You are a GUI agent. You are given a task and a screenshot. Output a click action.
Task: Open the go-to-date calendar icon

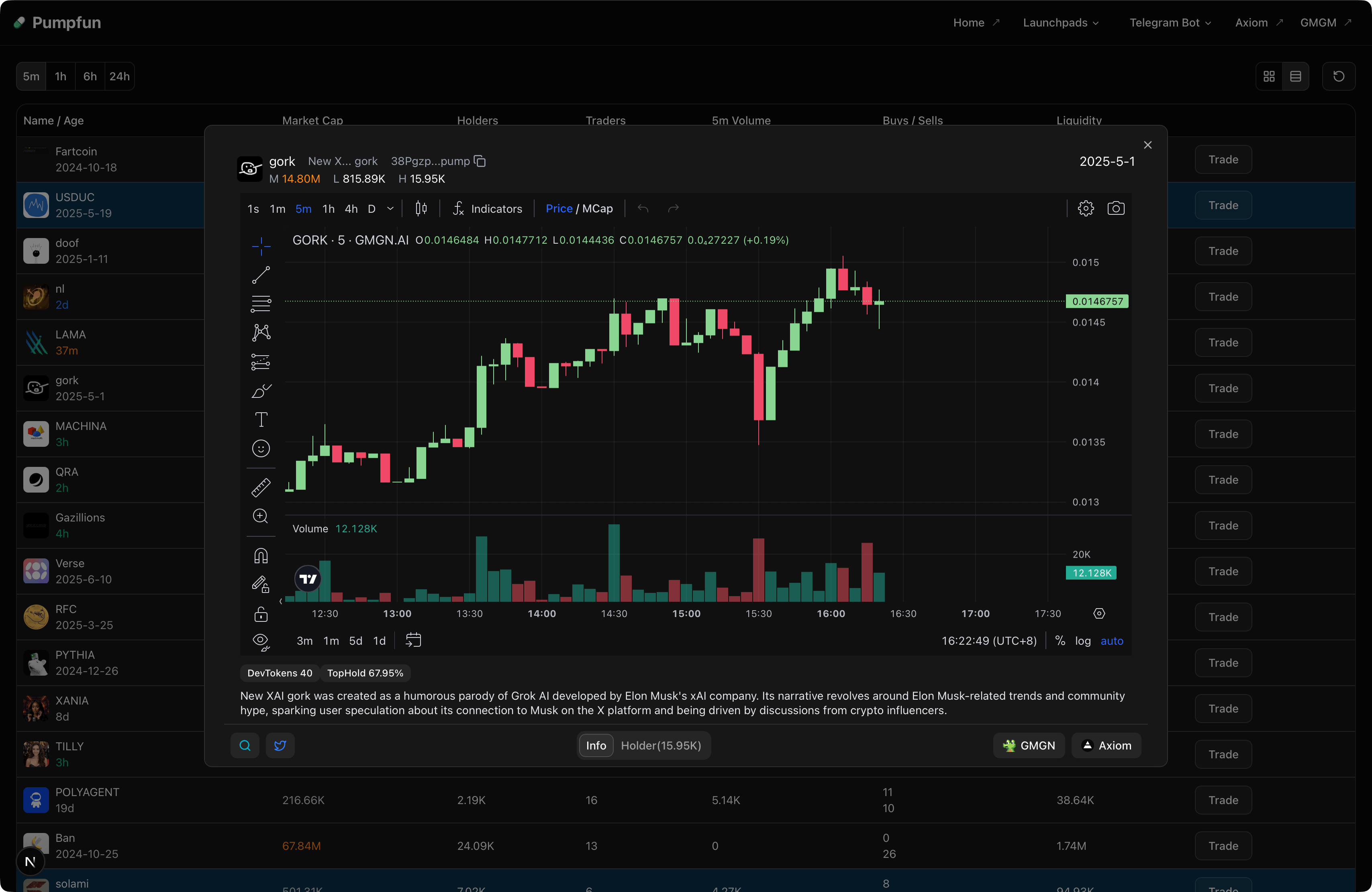point(413,640)
